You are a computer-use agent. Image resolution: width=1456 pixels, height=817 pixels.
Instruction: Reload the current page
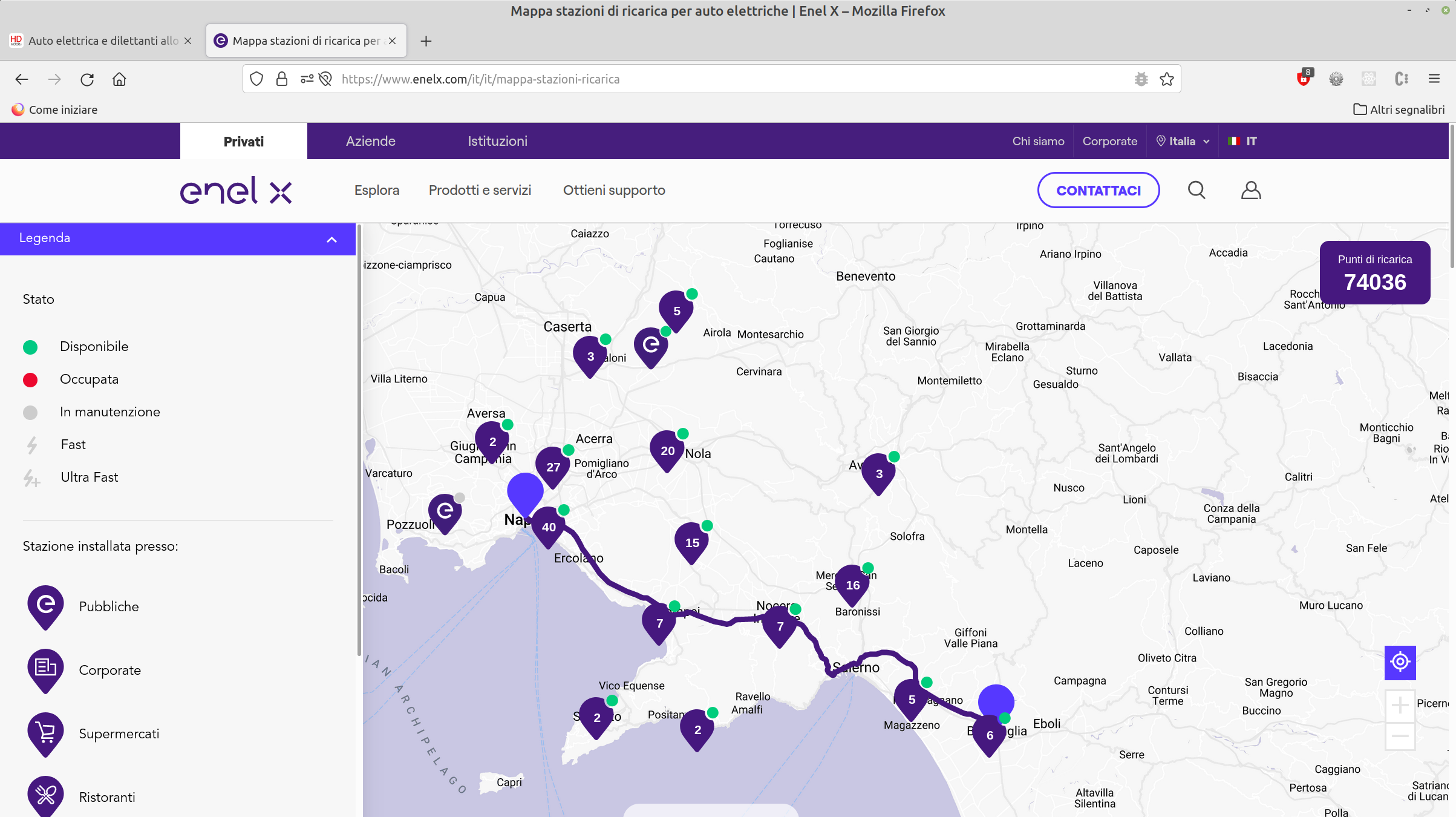tap(87, 79)
